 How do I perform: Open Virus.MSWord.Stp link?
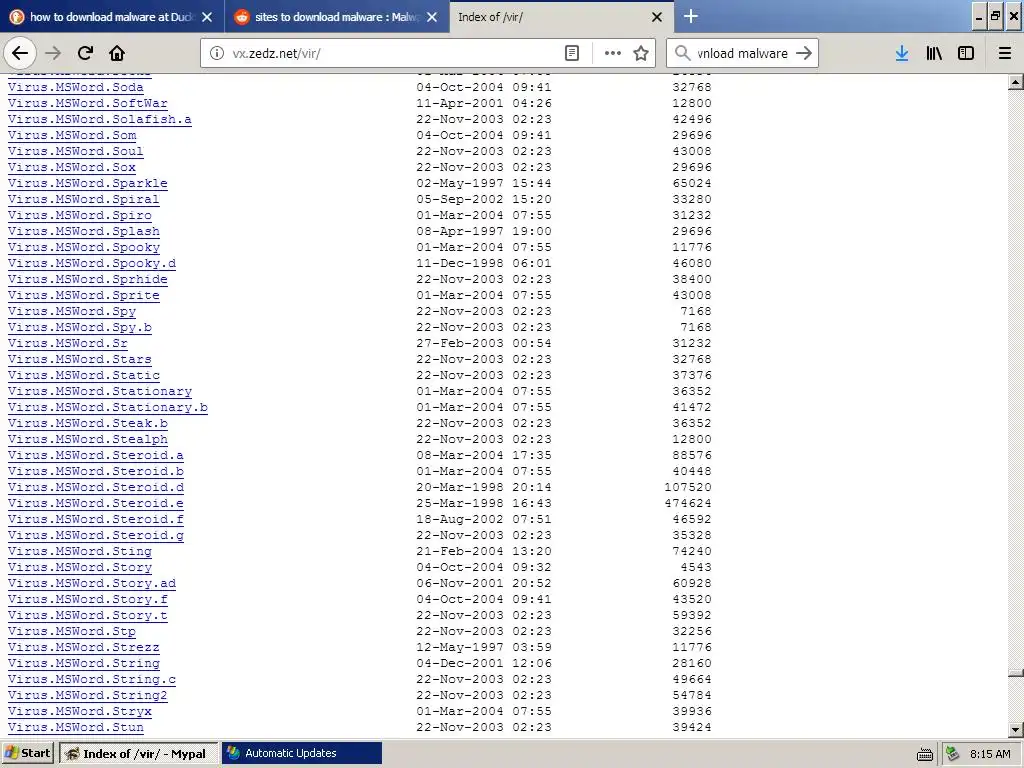pyautogui.click(x=72, y=631)
